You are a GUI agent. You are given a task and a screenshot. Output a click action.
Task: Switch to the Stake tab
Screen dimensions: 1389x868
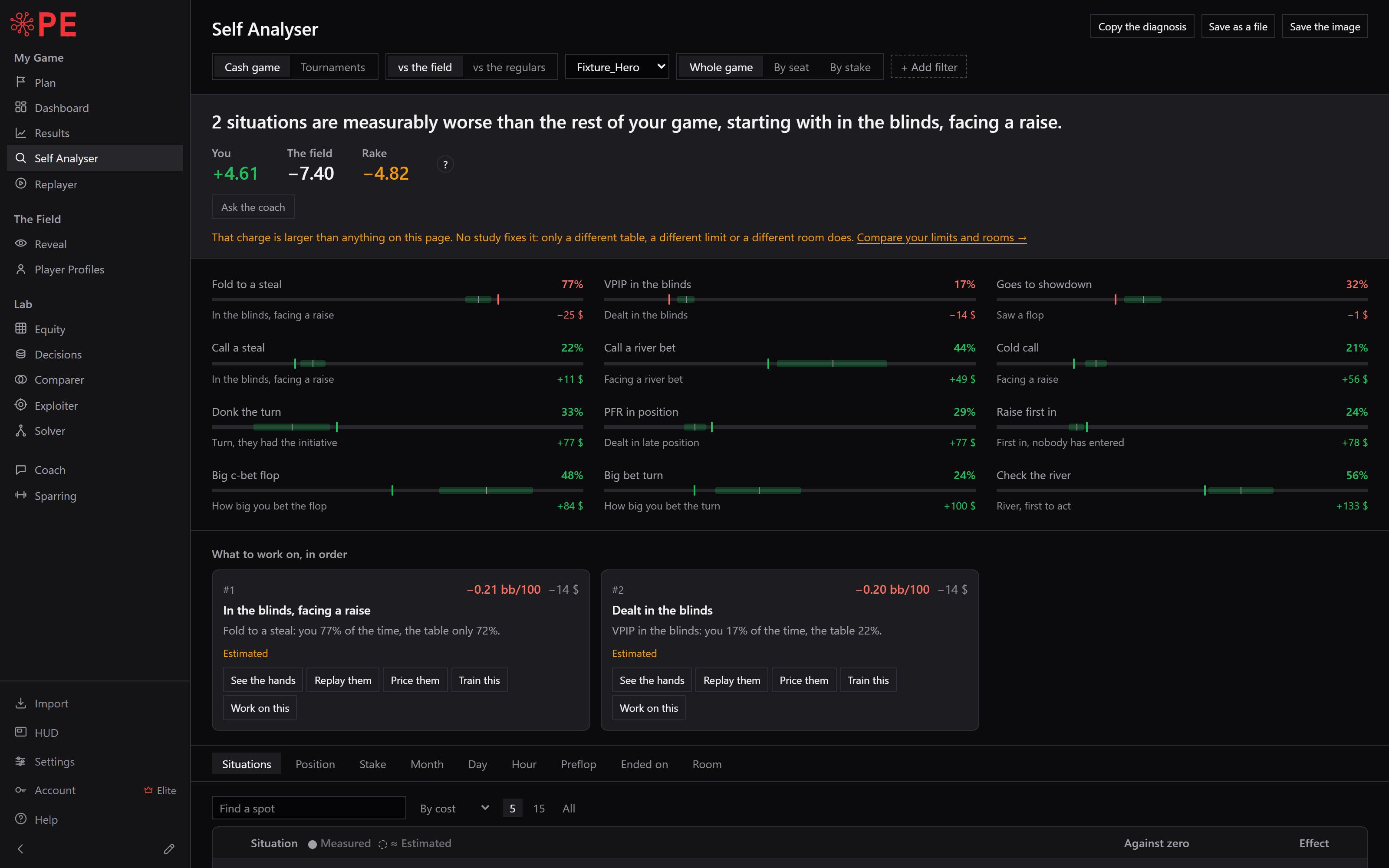coord(372,764)
